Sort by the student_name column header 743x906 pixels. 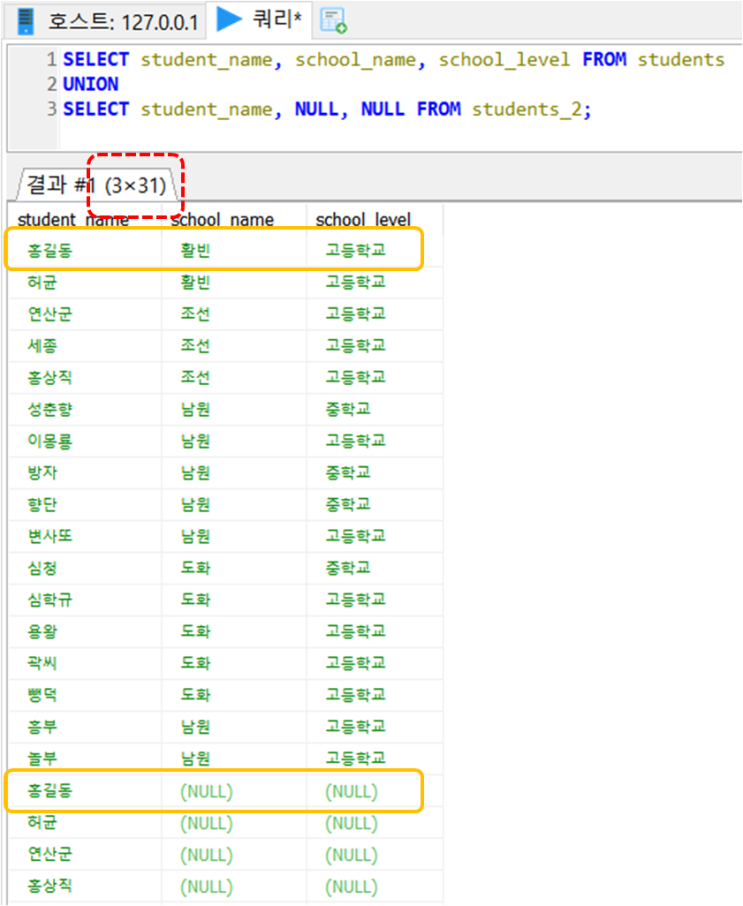click(x=73, y=220)
